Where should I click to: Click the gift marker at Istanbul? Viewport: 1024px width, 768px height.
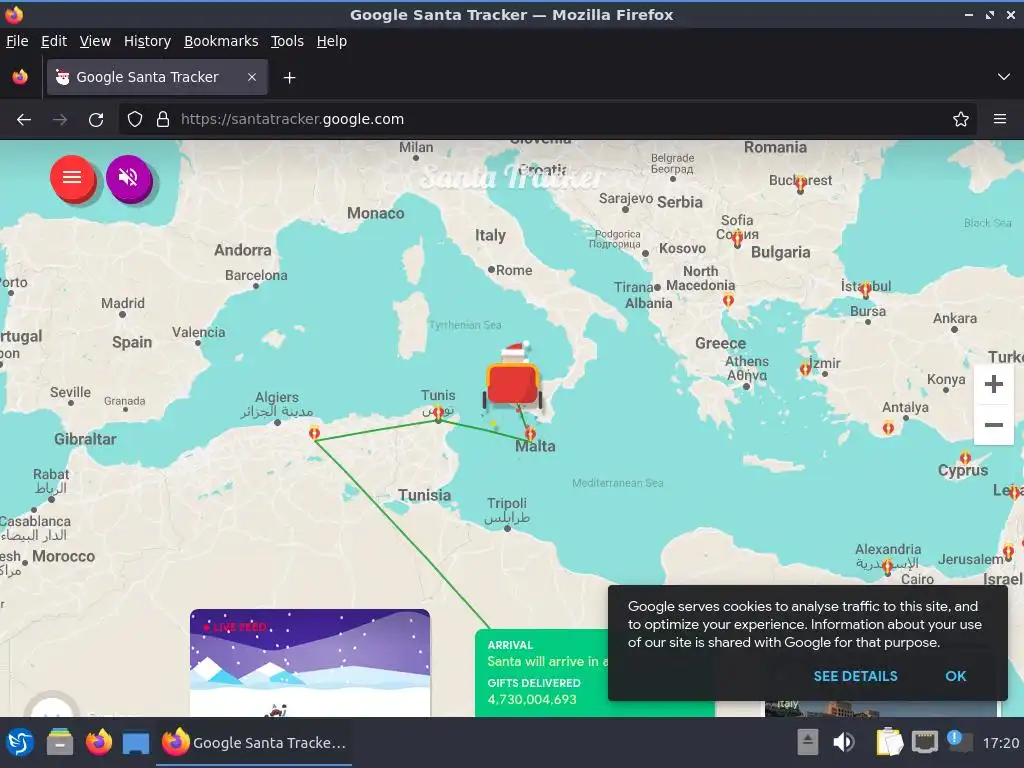[x=865, y=289]
